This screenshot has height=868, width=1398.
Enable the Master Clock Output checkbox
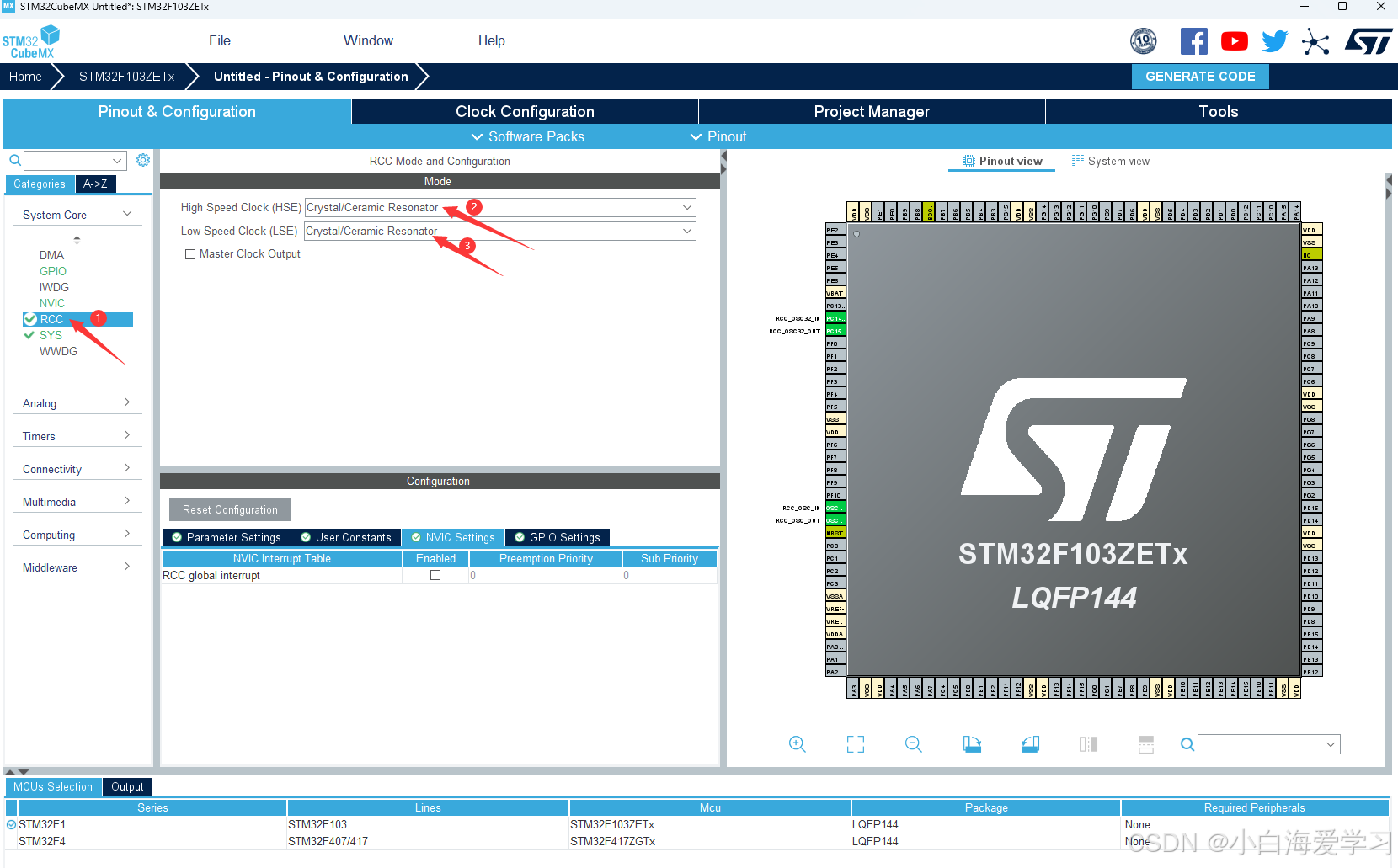tap(190, 254)
